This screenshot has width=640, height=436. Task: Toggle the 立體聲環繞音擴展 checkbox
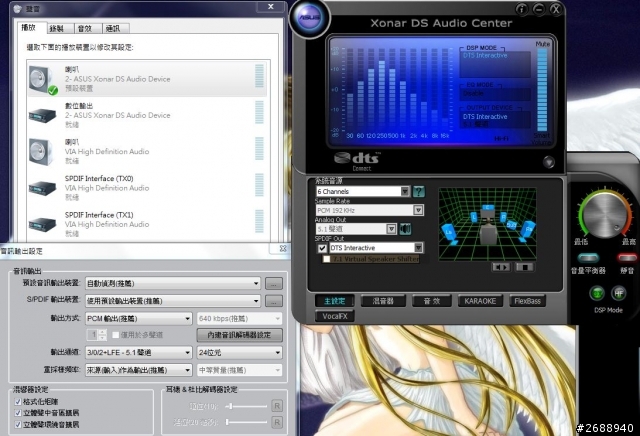point(18,425)
